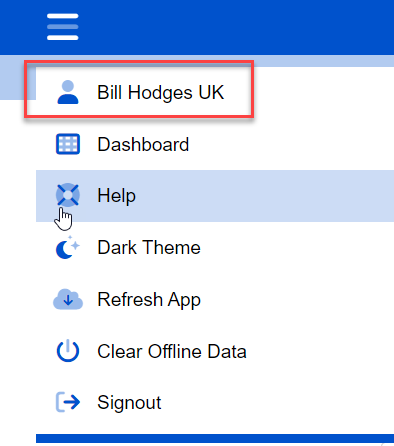Select the Refresh App label
Image resolution: width=394 pixels, height=446 pixels.
pos(149,300)
